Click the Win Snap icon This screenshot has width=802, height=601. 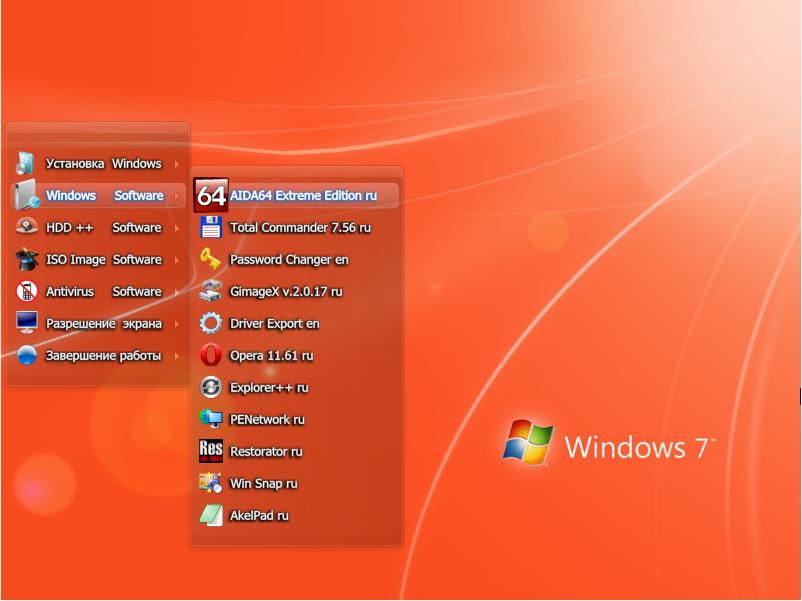point(211,483)
